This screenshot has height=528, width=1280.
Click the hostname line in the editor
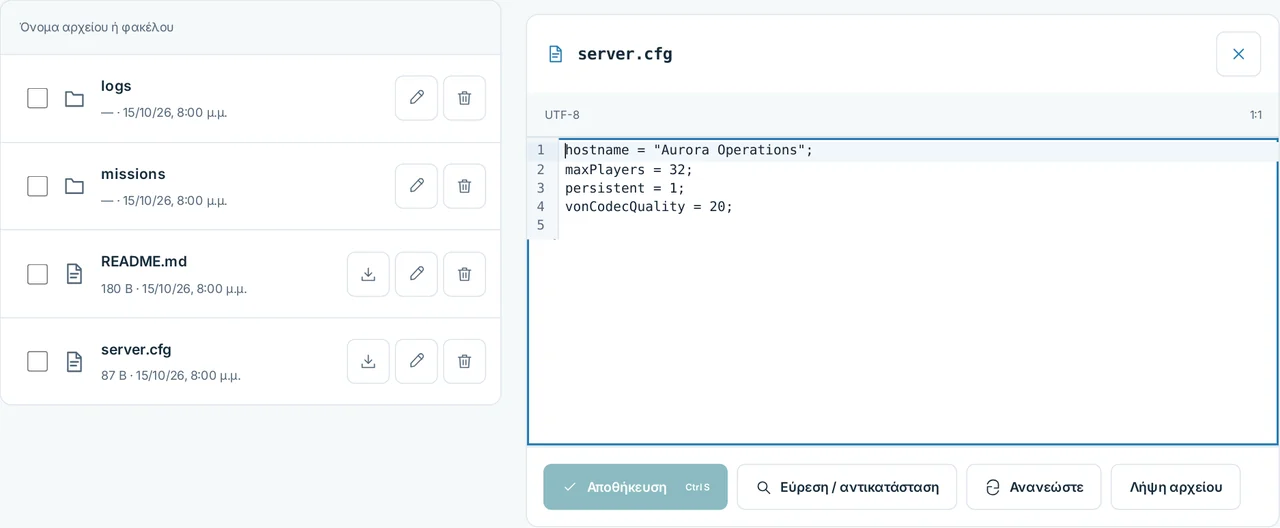[x=689, y=150]
